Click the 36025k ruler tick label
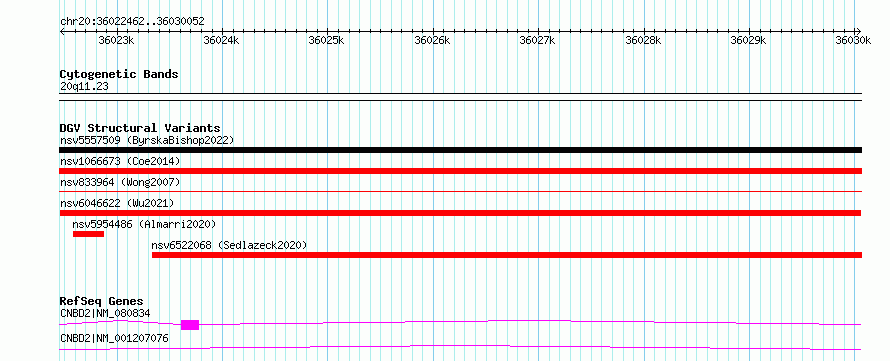Screen dimensions: 890x361 (x=326, y=40)
